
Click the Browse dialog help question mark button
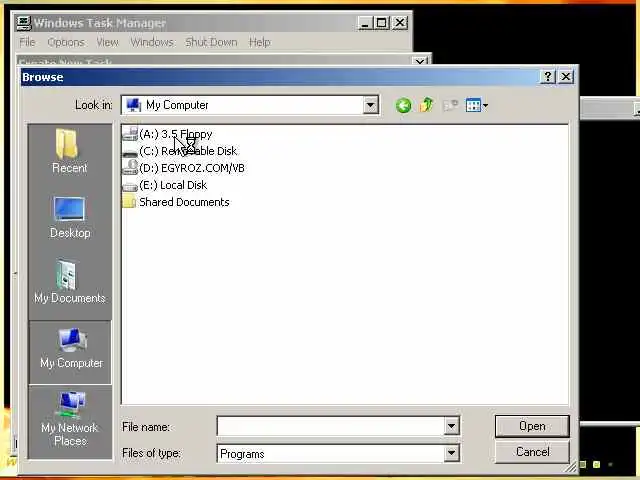(x=548, y=77)
